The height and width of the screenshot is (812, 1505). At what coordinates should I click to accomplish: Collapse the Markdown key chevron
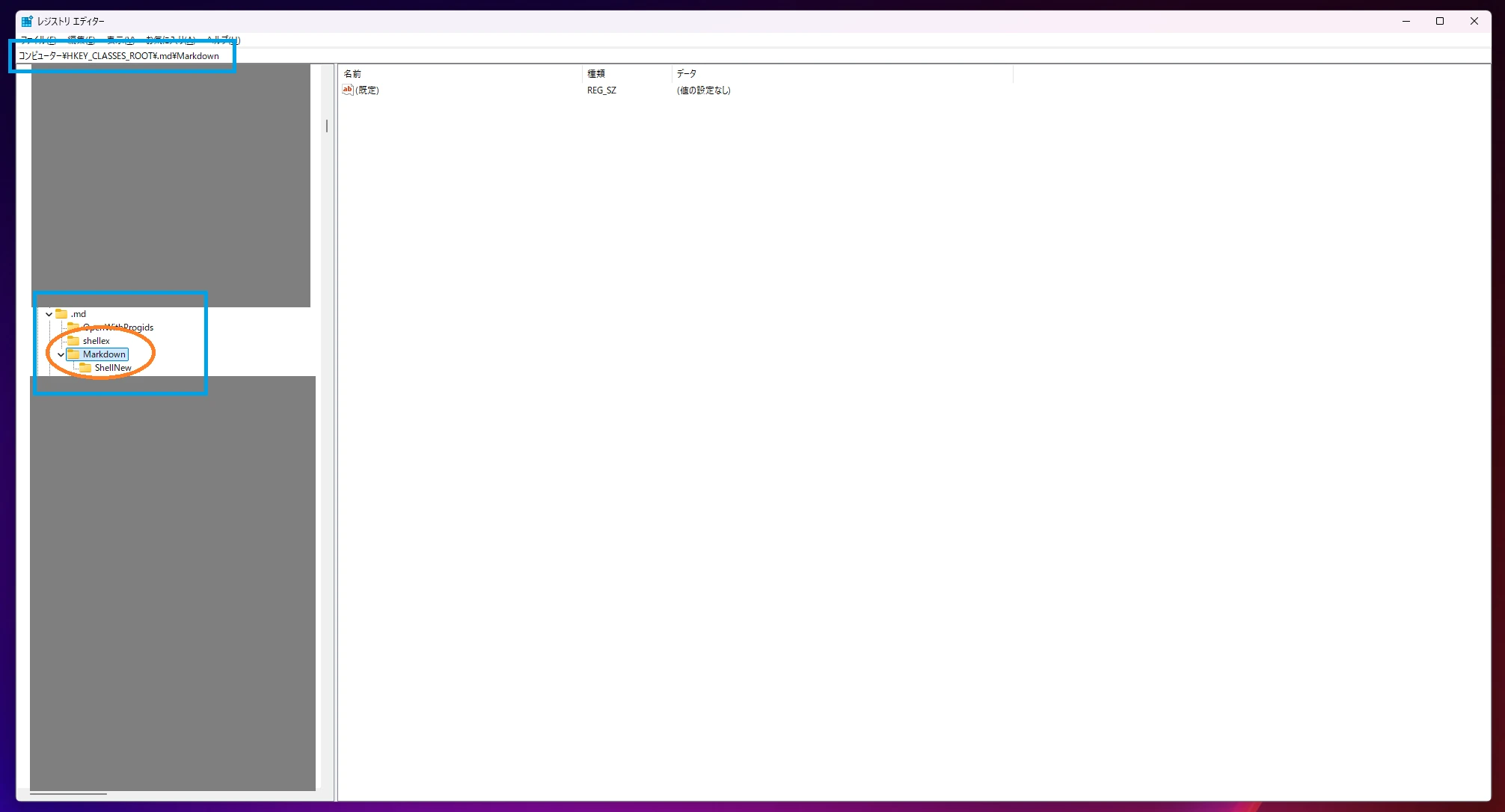click(x=61, y=354)
